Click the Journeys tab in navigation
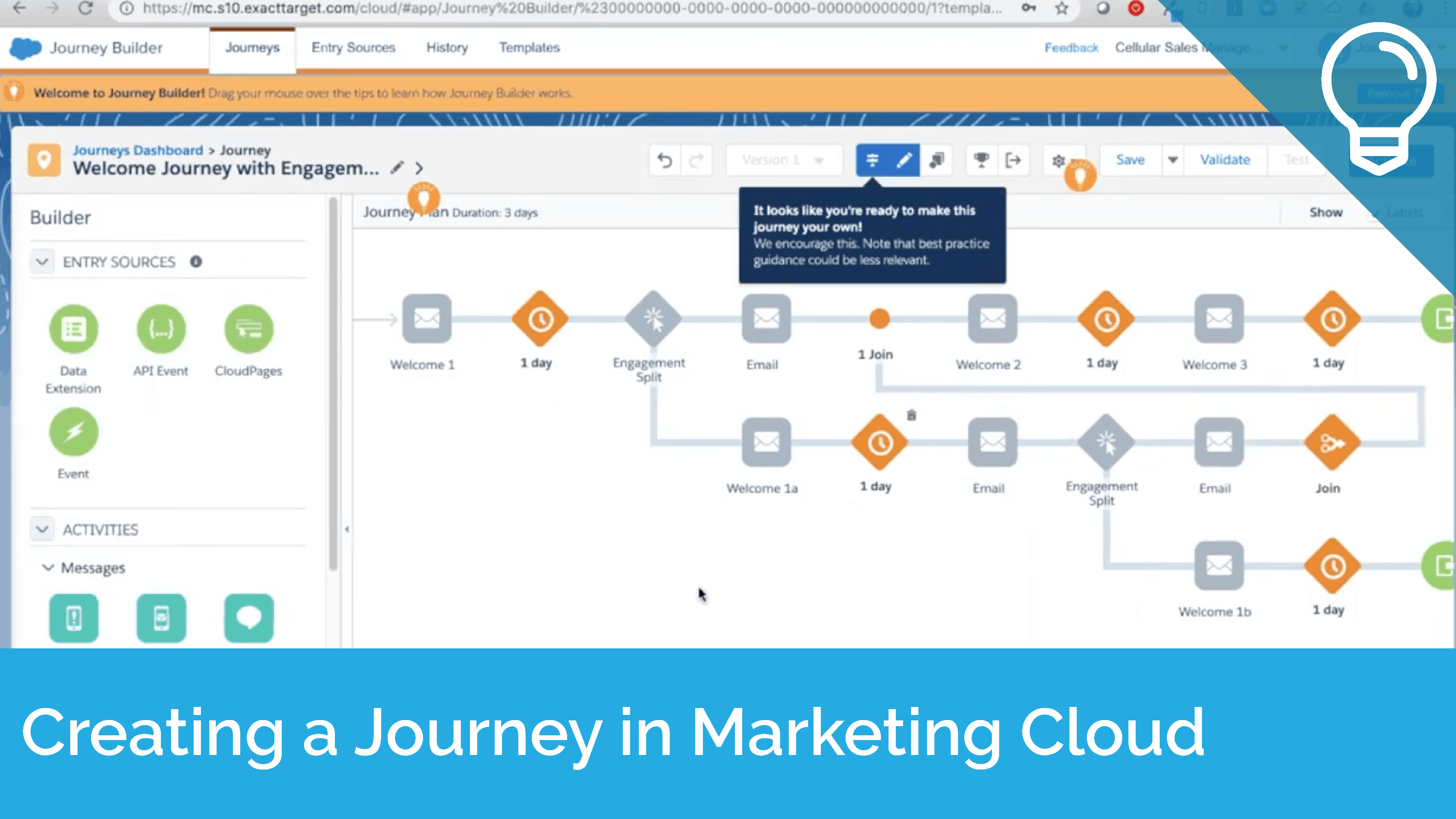The image size is (1456, 819). (252, 47)
